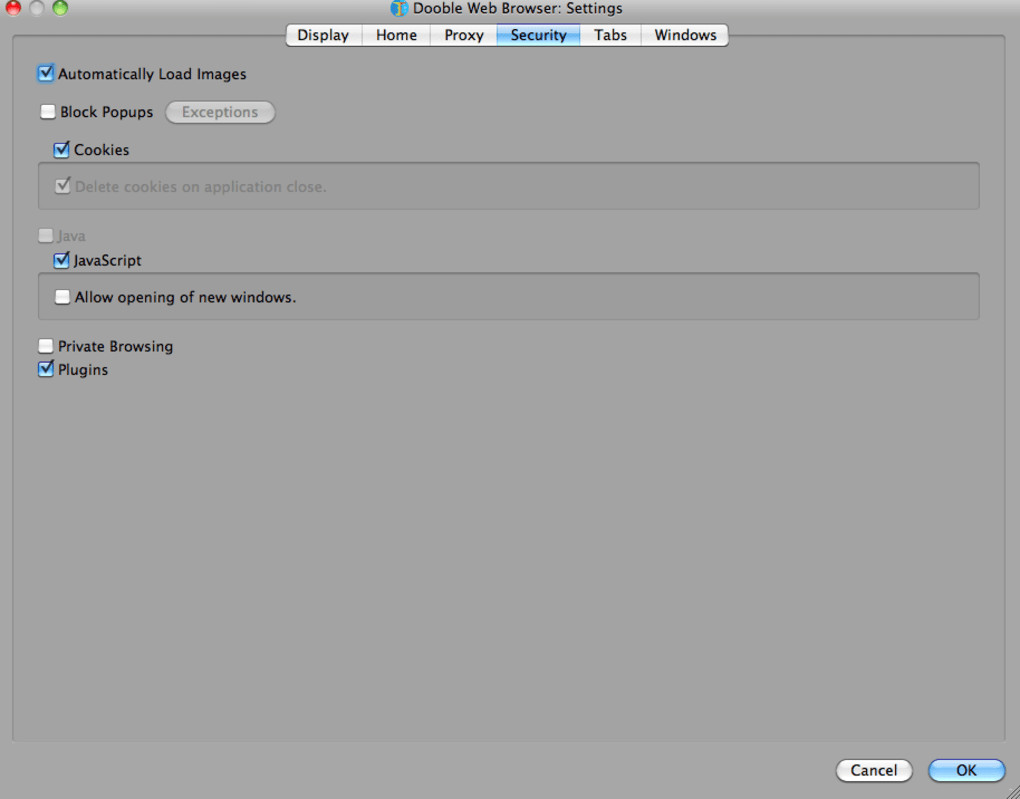
Task: Check Allow opening of new windows
Action: (62, 297)
